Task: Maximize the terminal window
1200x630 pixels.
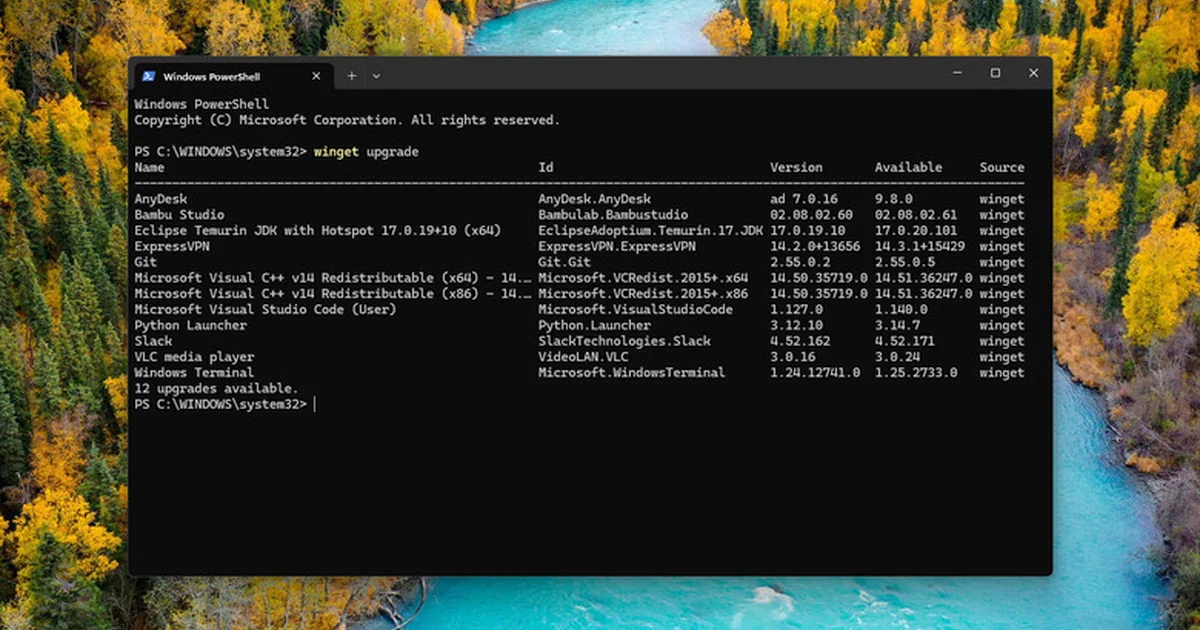Action: (x=995, y=73)
